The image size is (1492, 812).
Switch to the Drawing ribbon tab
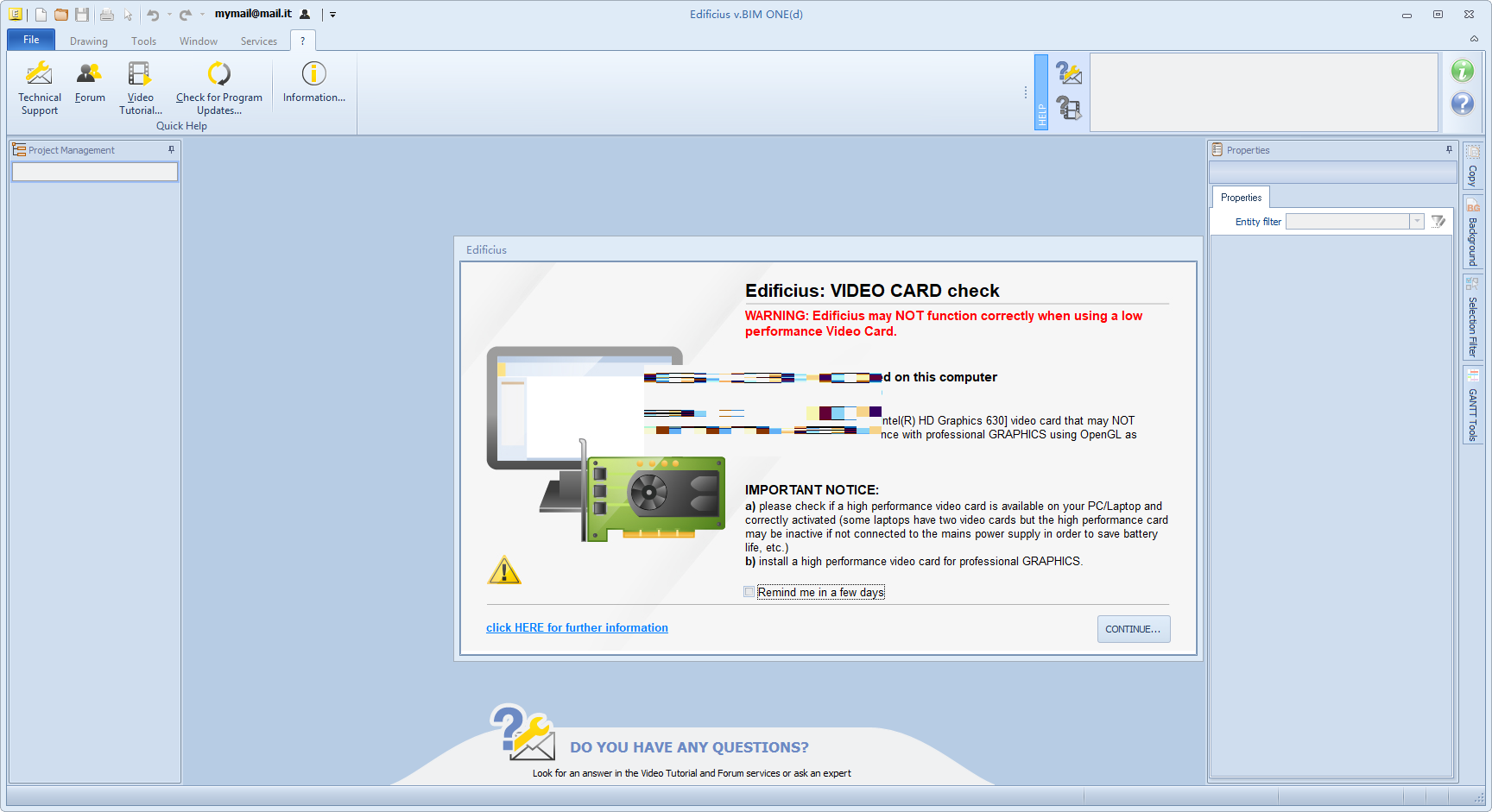click(x=89, y=41)
